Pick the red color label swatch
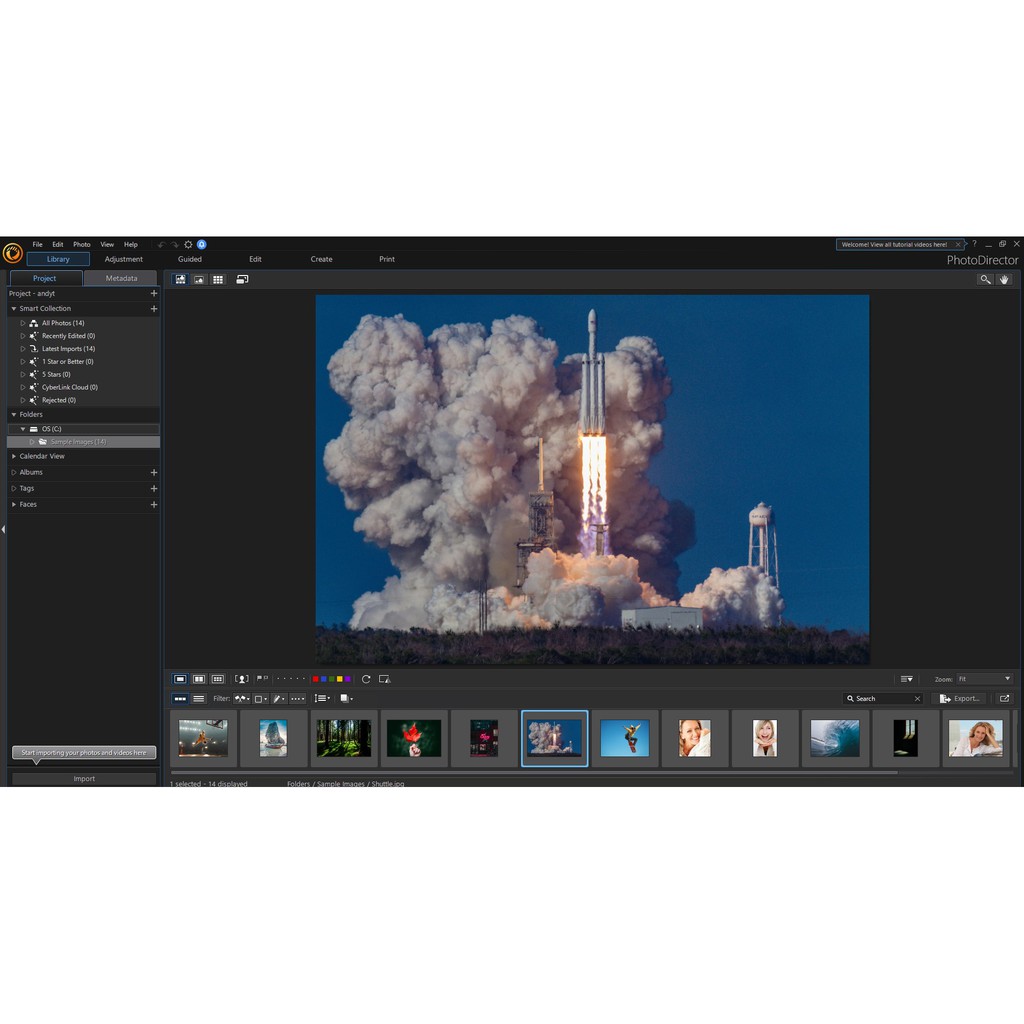 coord(316,679)
